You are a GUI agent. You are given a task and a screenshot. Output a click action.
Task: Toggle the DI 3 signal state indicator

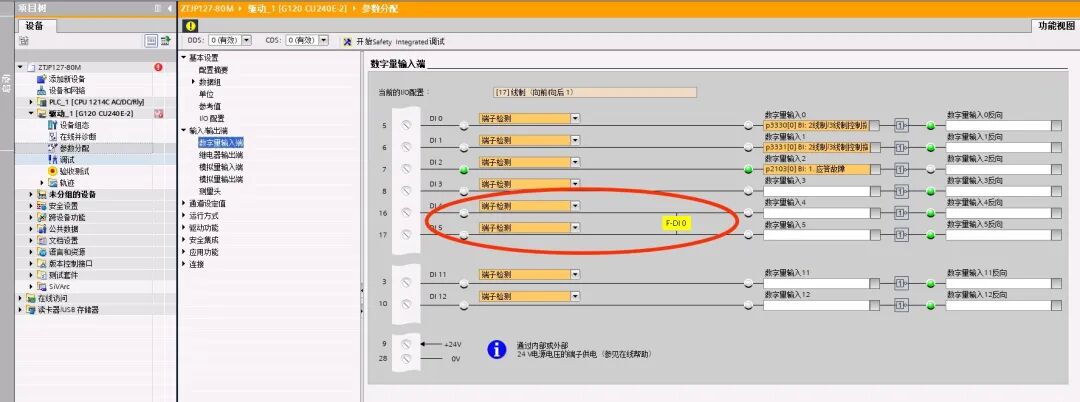[464, 191]
